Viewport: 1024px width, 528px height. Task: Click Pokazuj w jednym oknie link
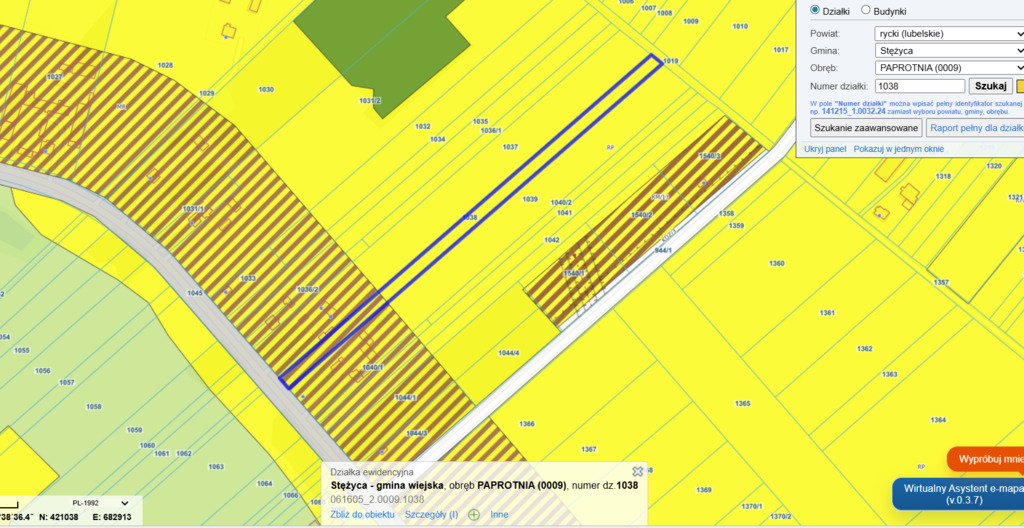(x=898, y=149)
